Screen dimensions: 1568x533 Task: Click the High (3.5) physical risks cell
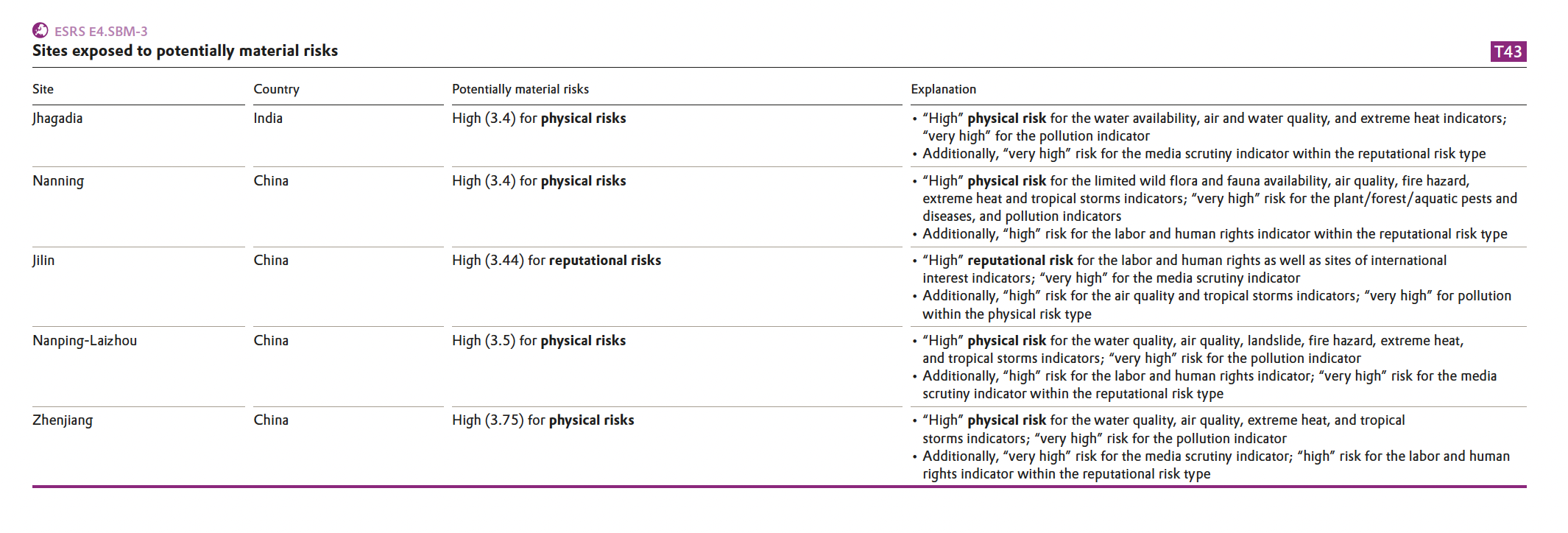[x=538, y=341]
